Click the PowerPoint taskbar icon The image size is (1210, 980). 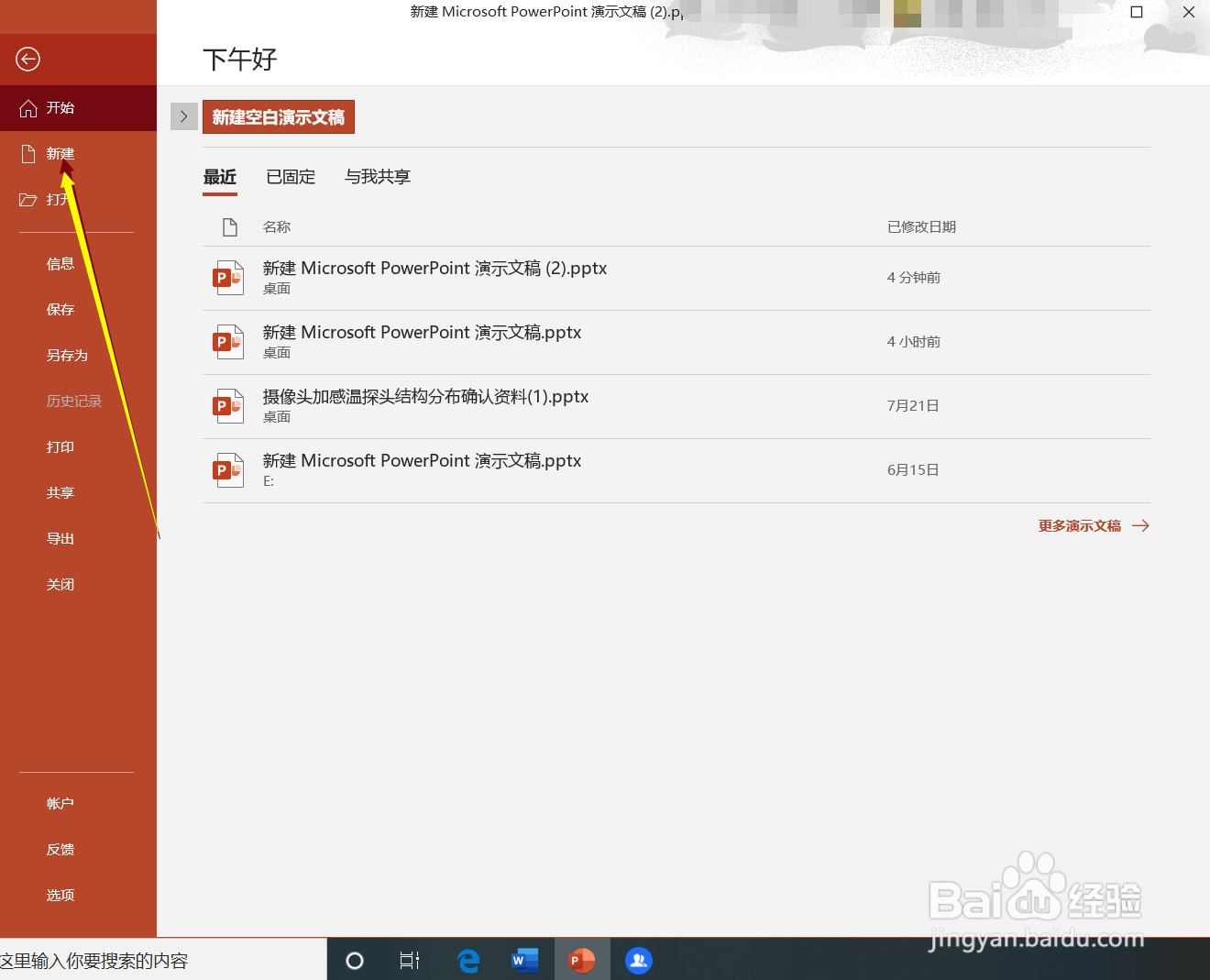point(582,961)
